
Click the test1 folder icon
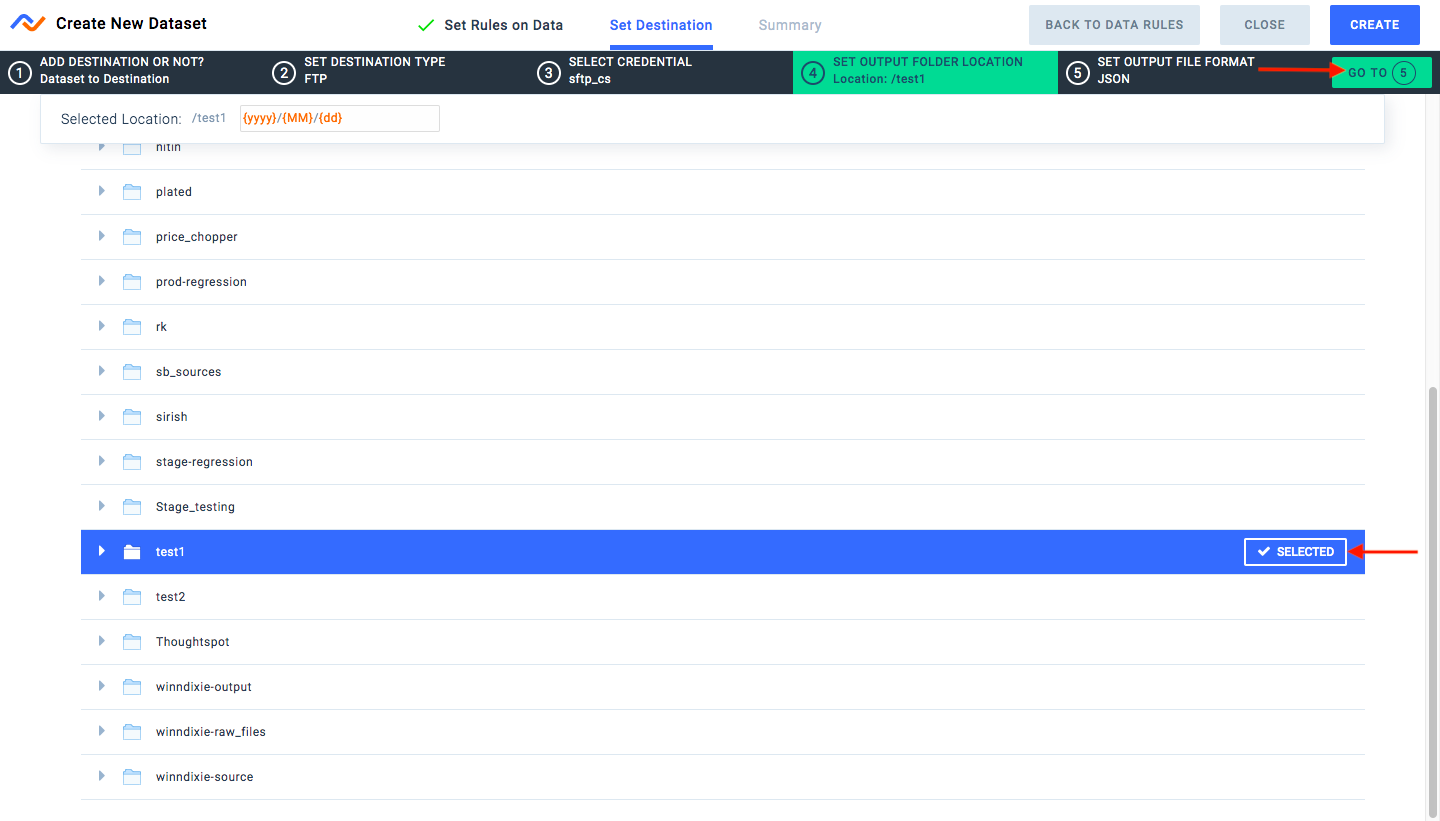coord(132,552)
